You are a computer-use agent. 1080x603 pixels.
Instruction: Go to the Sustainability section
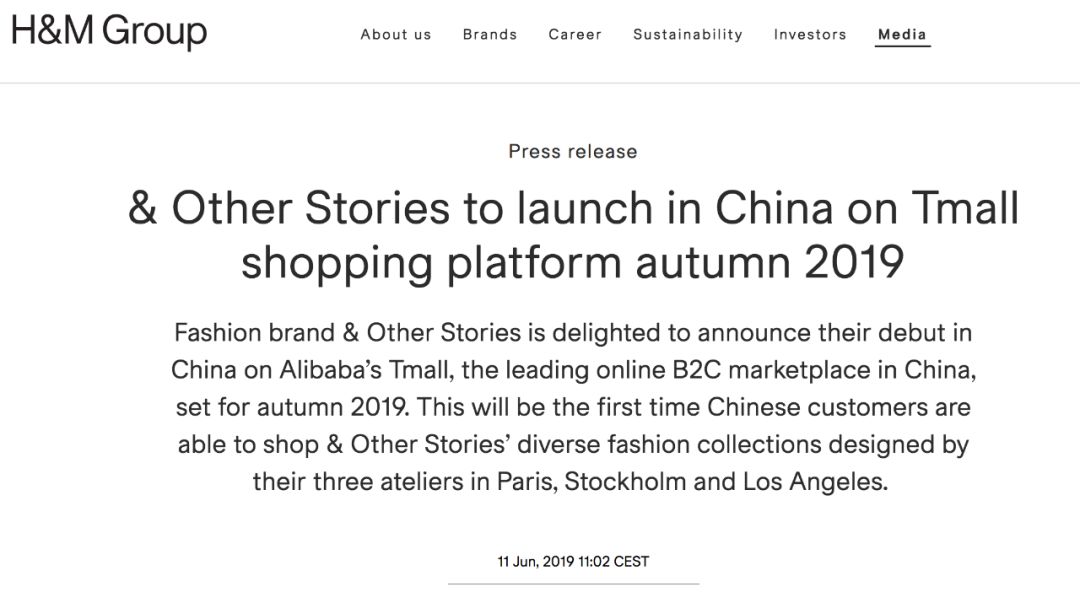coord(688,35)
